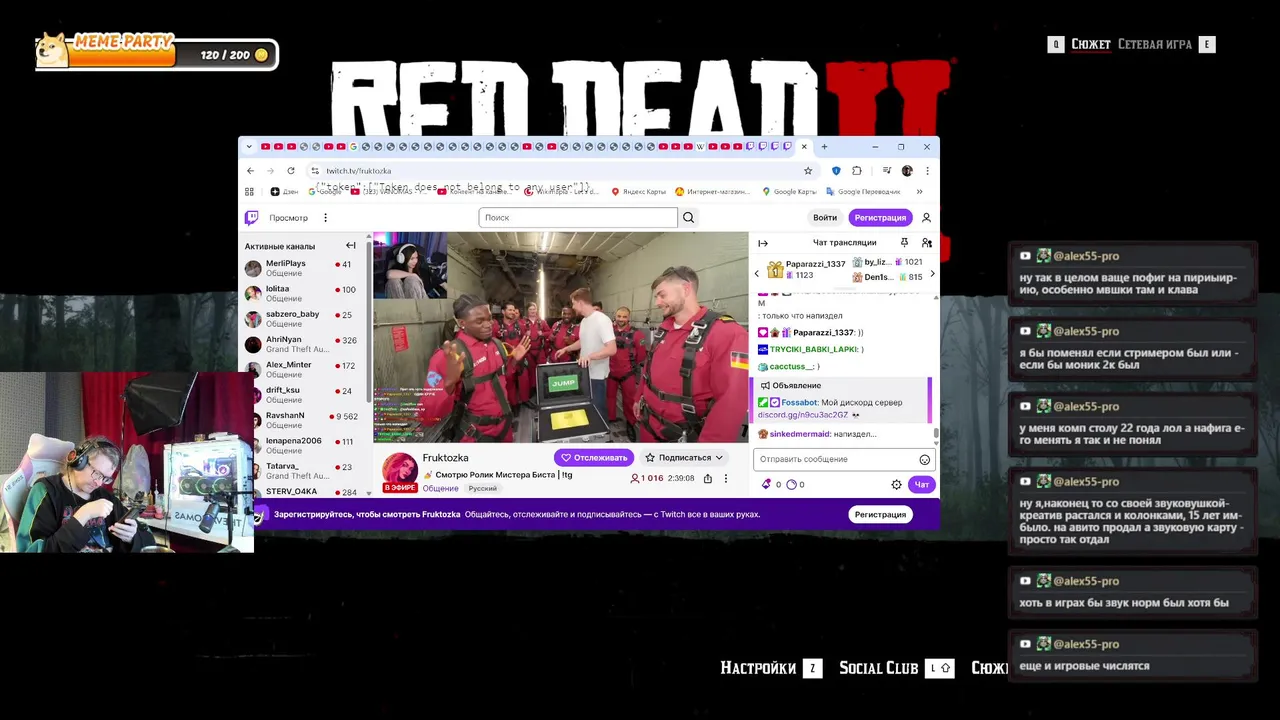This screenshot has width=1280, height=720.
Task: Click the Fruktozka stream video player
Action: click(560, 337)
